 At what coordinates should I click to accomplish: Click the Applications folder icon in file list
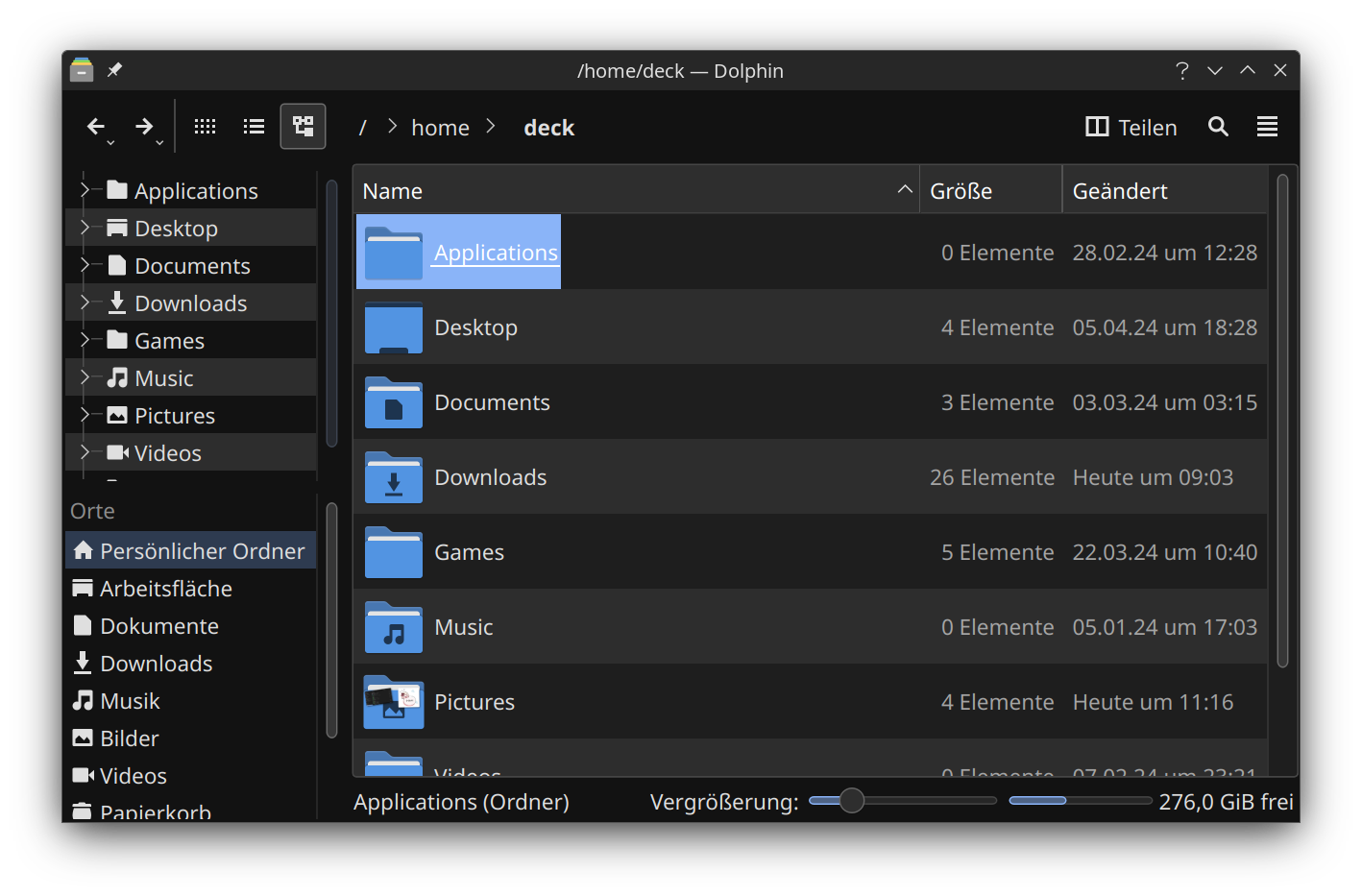tap(393, 253)
